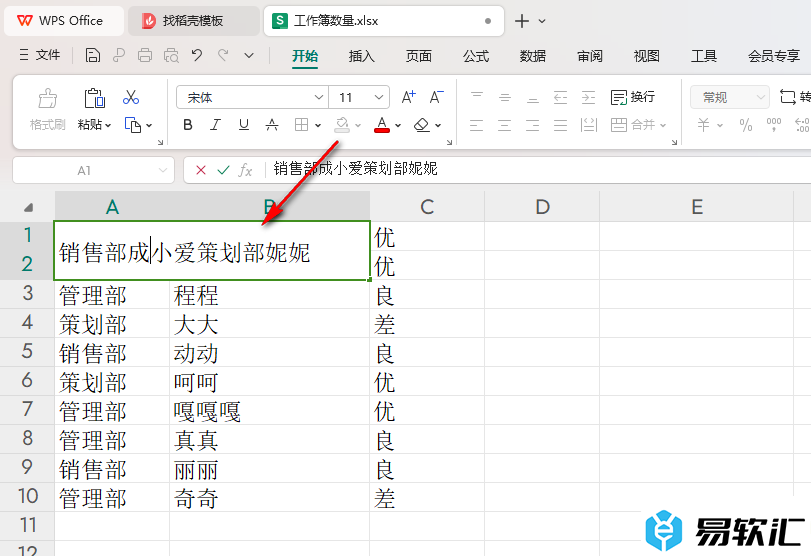Click the select-all corner triangle
Image resolution: width=811 pixels, height=556 pixels.
[29, 207]
